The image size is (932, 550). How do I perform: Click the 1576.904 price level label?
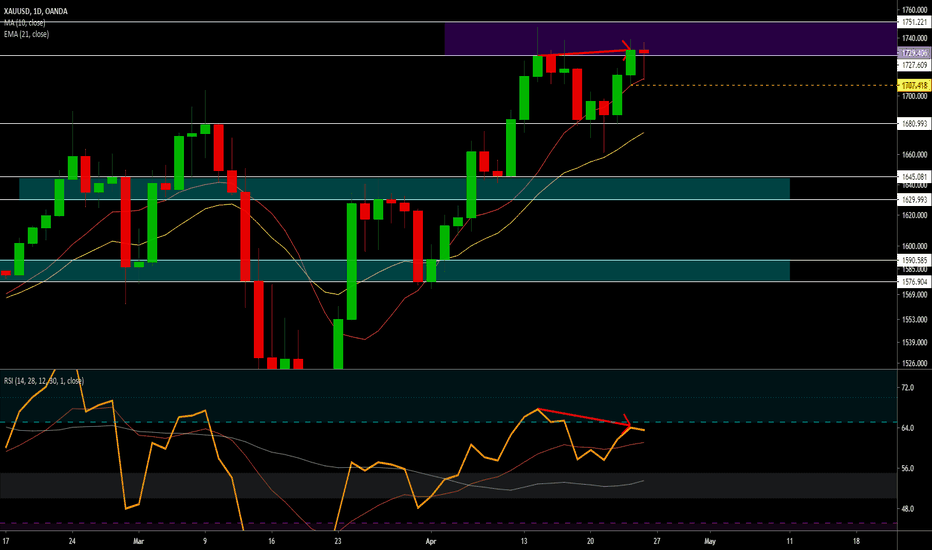(x=914, y=282)
